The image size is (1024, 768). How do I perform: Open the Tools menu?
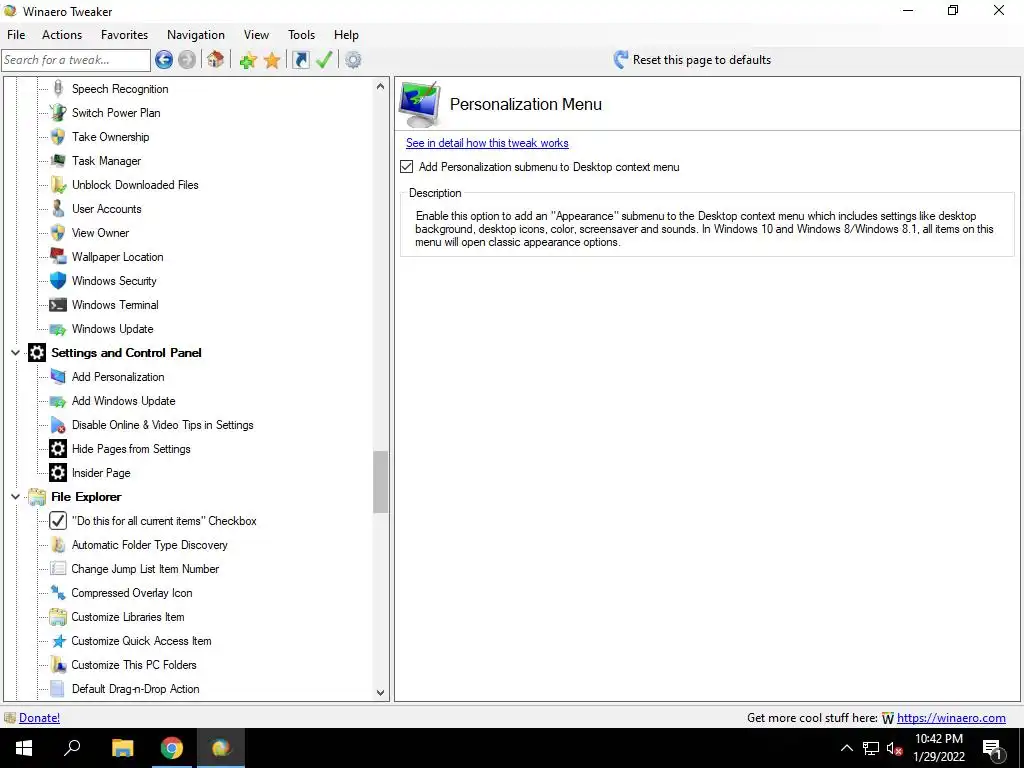(x=301, y=35)
